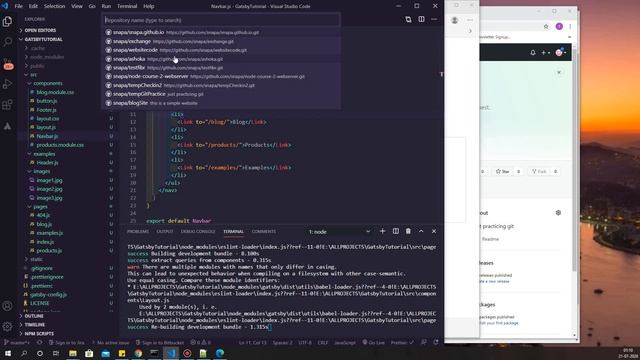
Task: Open Go Live in status bar
Action: 373,342
